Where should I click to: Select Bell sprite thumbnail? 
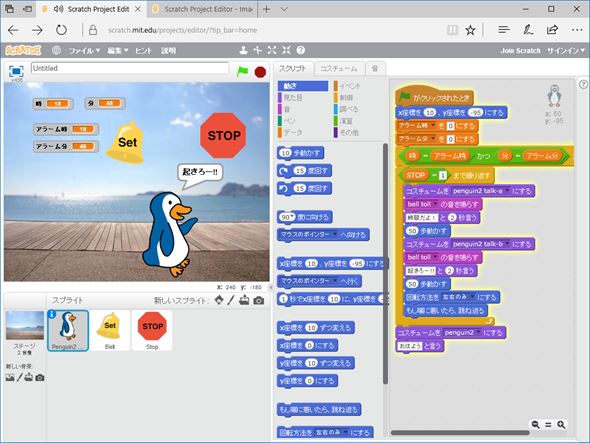[110, 330]
